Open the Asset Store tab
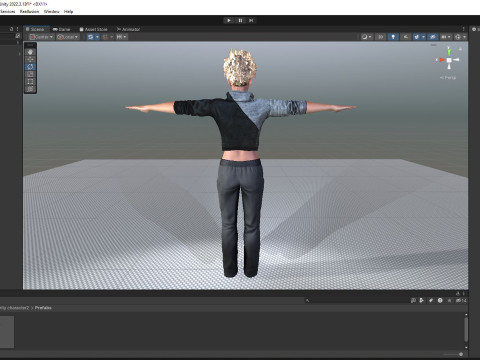 coord(93,29)
